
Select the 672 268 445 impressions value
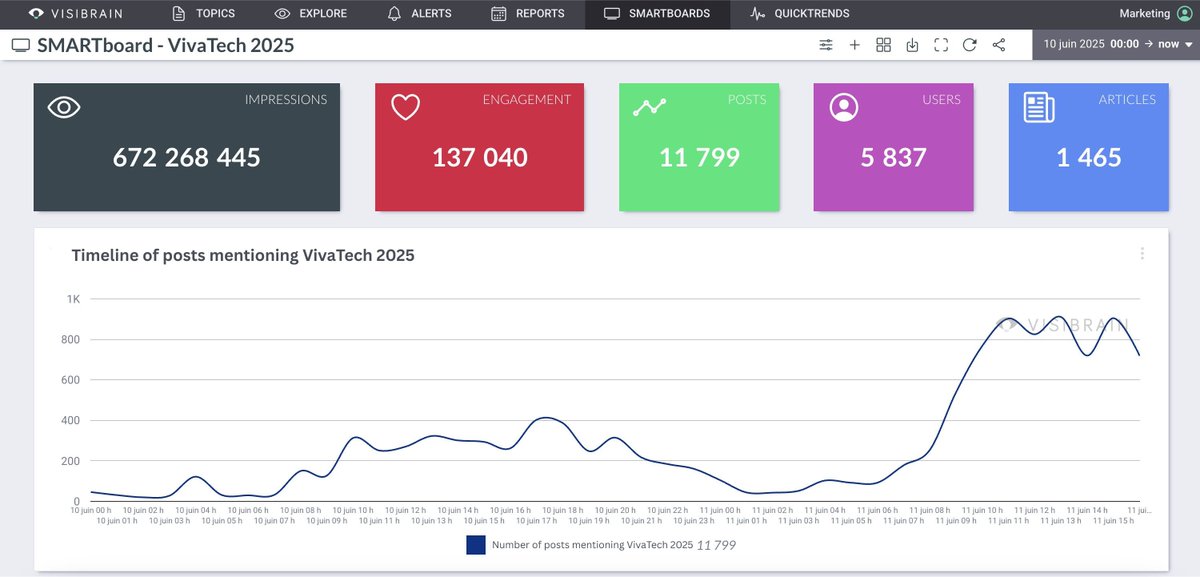pyautogui.click(x=187, y=157)
